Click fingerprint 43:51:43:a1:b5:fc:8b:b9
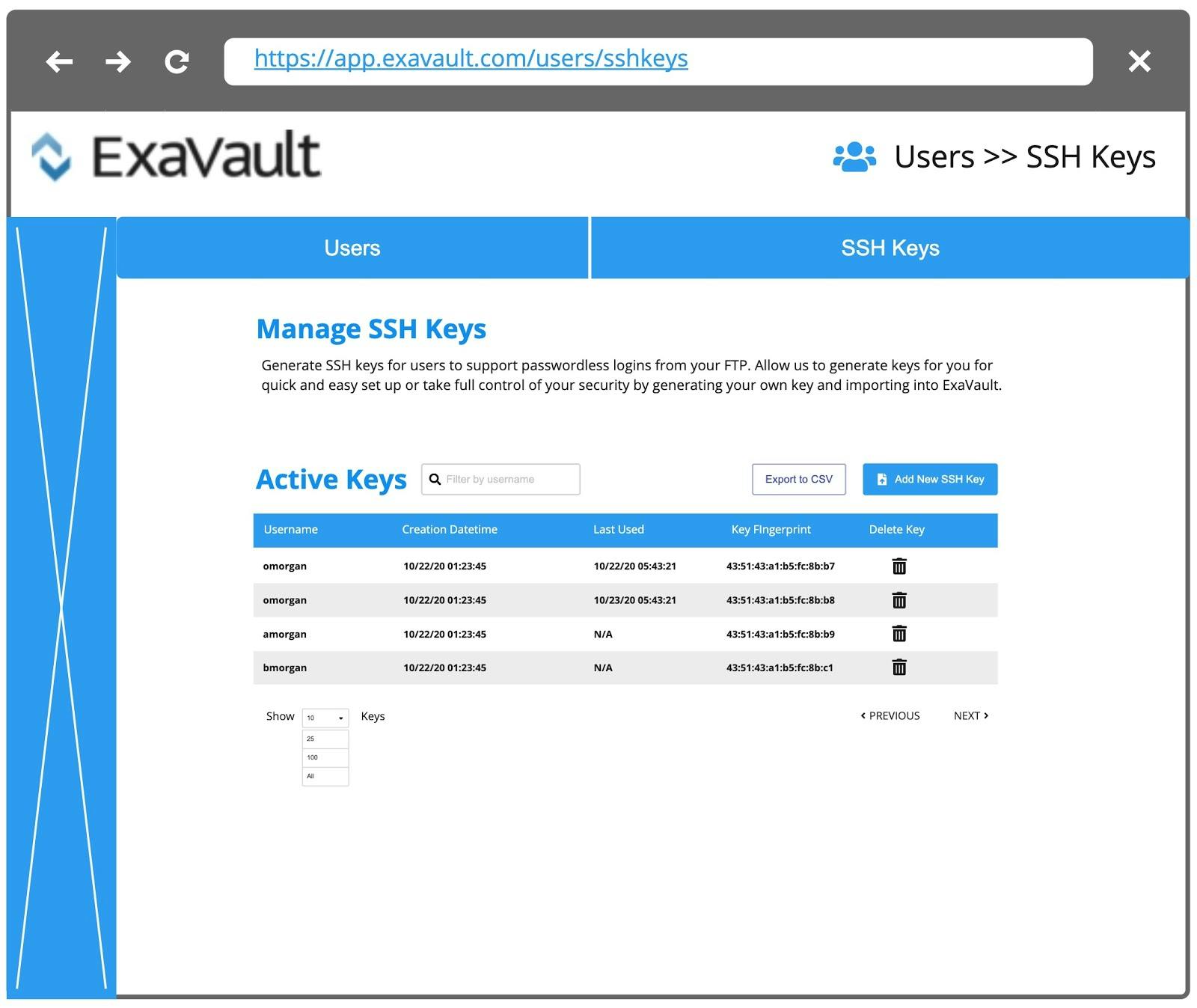1197x1008 pixels. [780, 634]
